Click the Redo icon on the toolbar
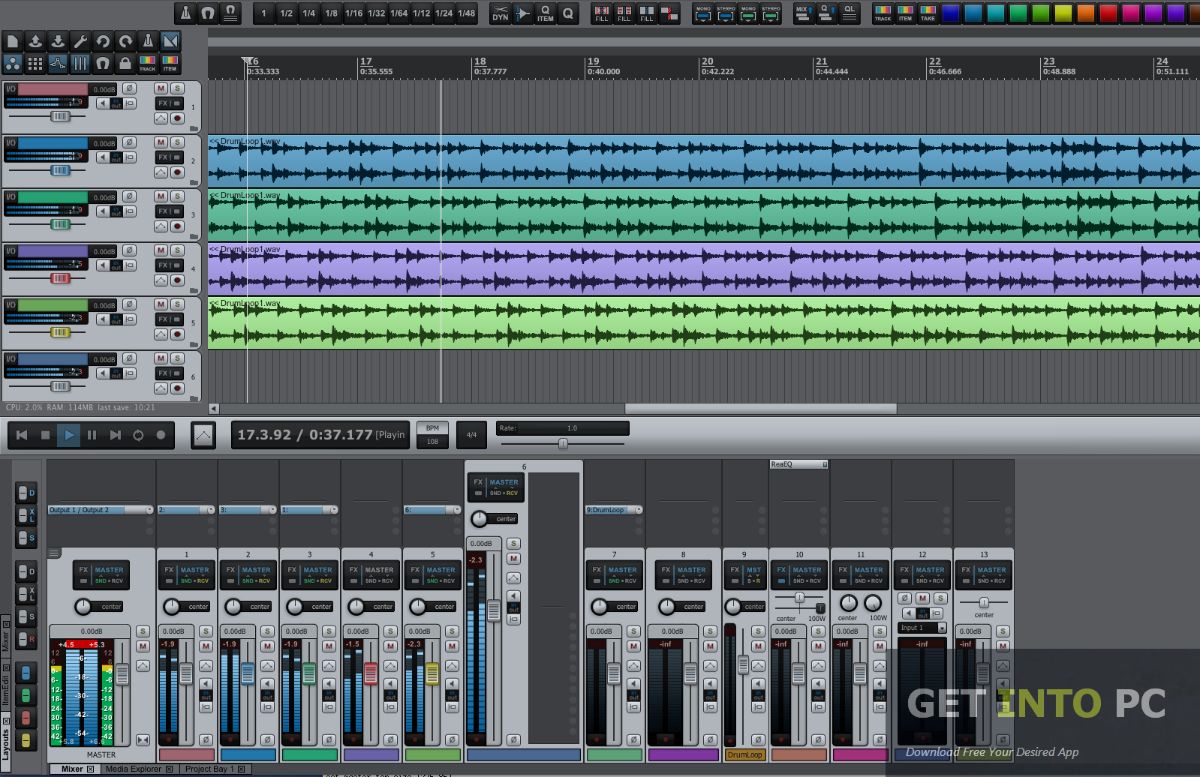Viewport: 1200px width, 777px height. click(x=125, y=42)
